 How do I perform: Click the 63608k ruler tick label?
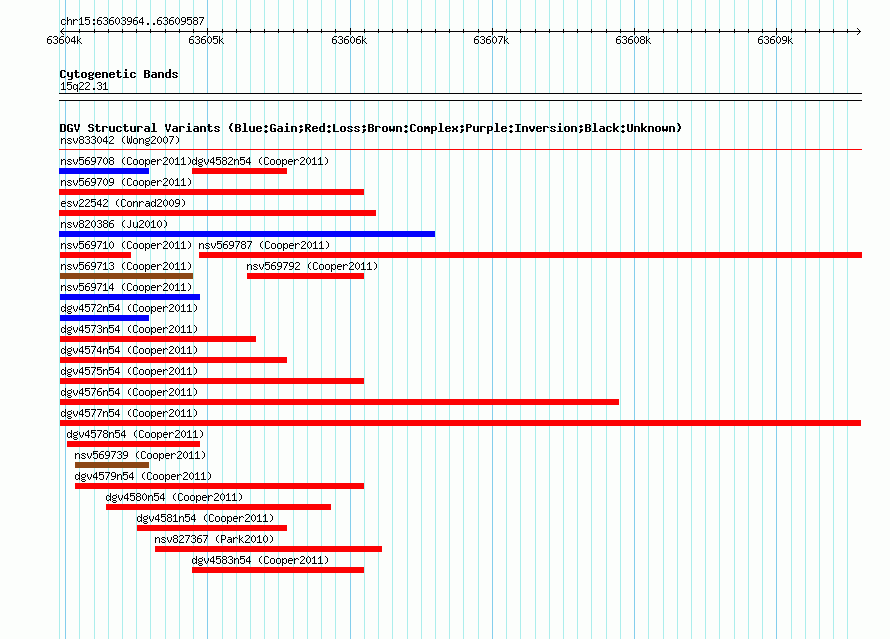[633, 40]
